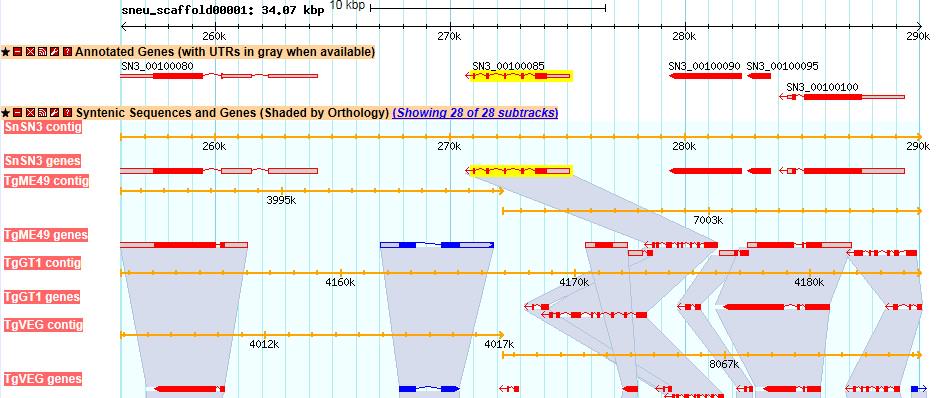
Task: Click the 7003k label on the TgME49 contig
Action: point(708,220)
